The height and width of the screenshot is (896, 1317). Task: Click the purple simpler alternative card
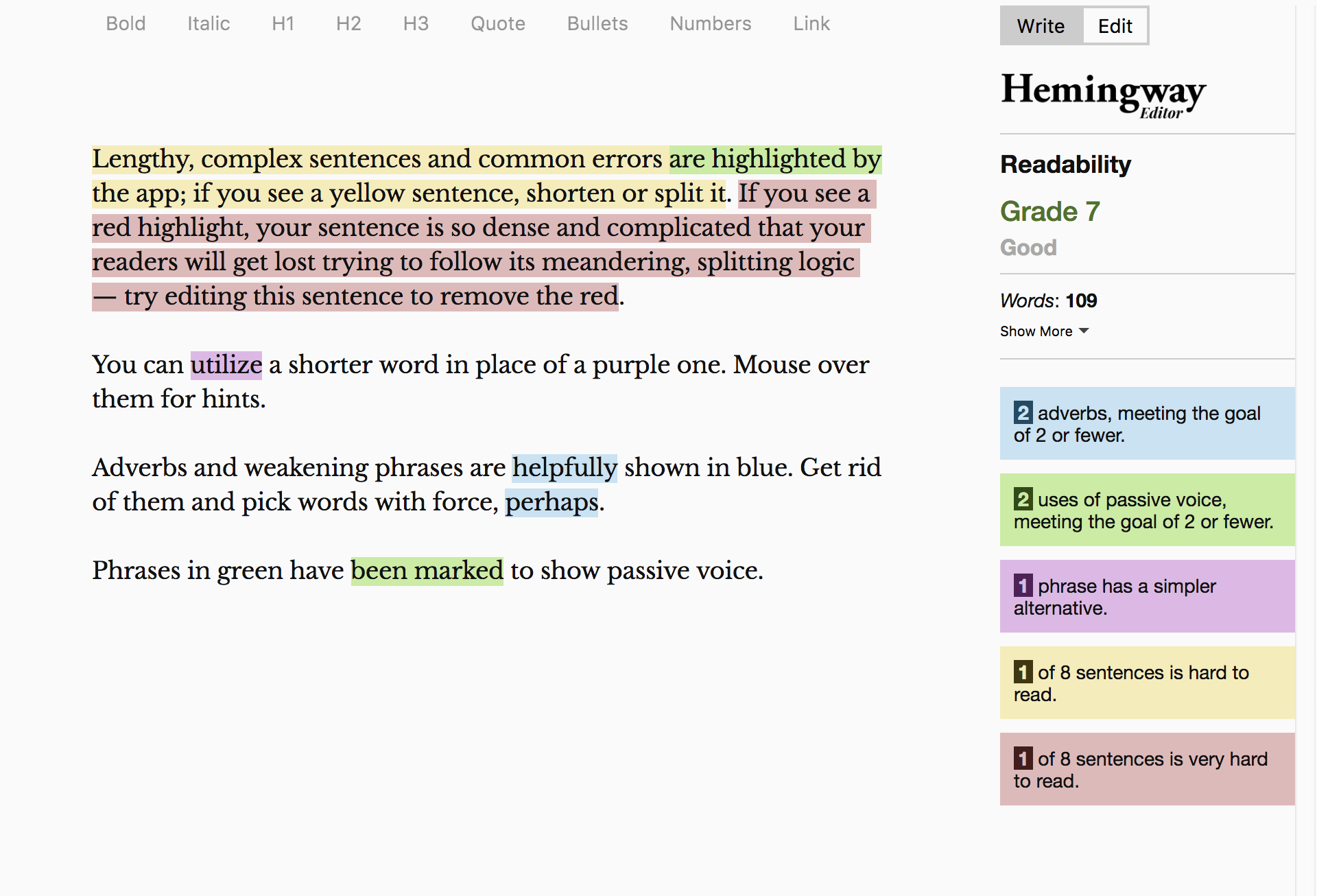pyautogui.click(x=1146, y=596)
